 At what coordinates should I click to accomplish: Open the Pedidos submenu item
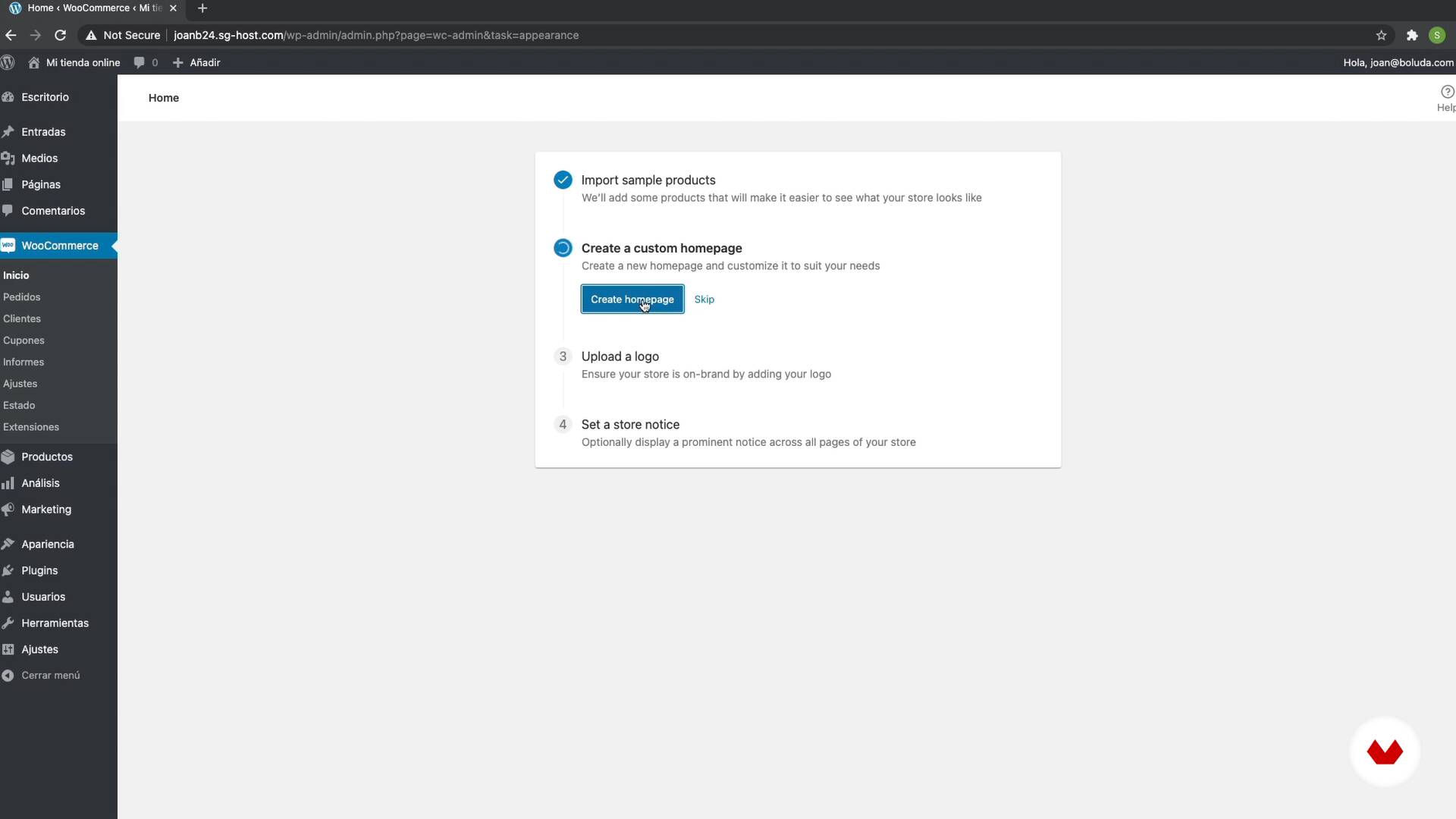[x=21, y=297]
